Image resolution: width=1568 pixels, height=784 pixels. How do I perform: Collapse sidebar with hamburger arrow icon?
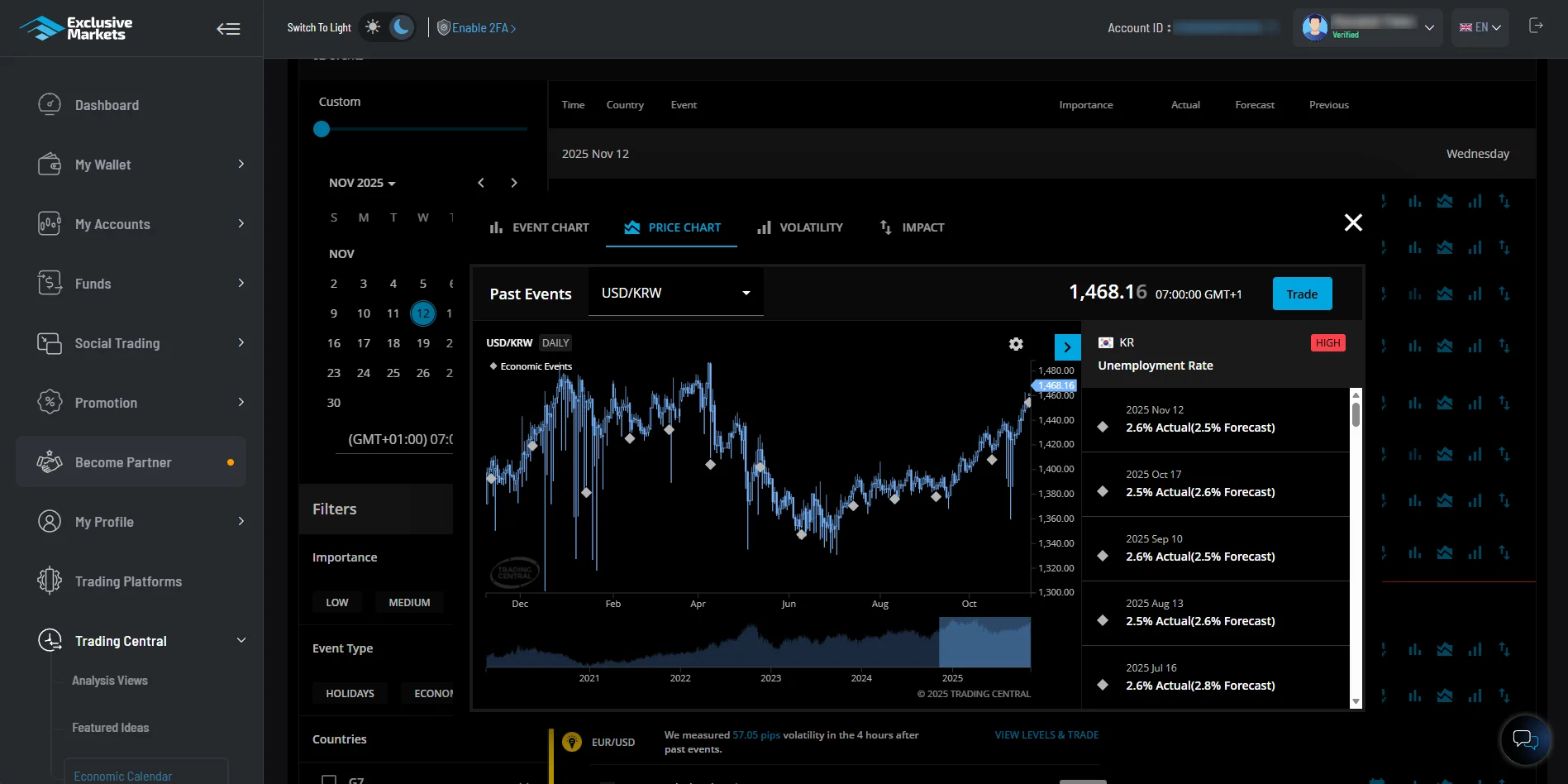[x=228, y=29]
